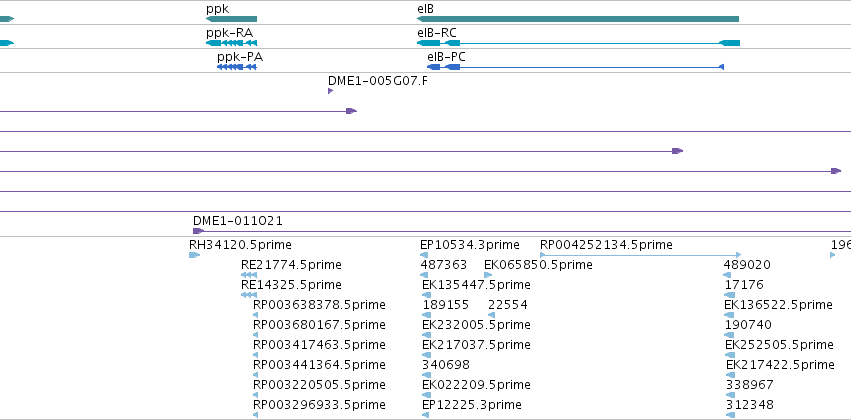Click the DME1-005G07.F arrow marker

coord(330,91)
